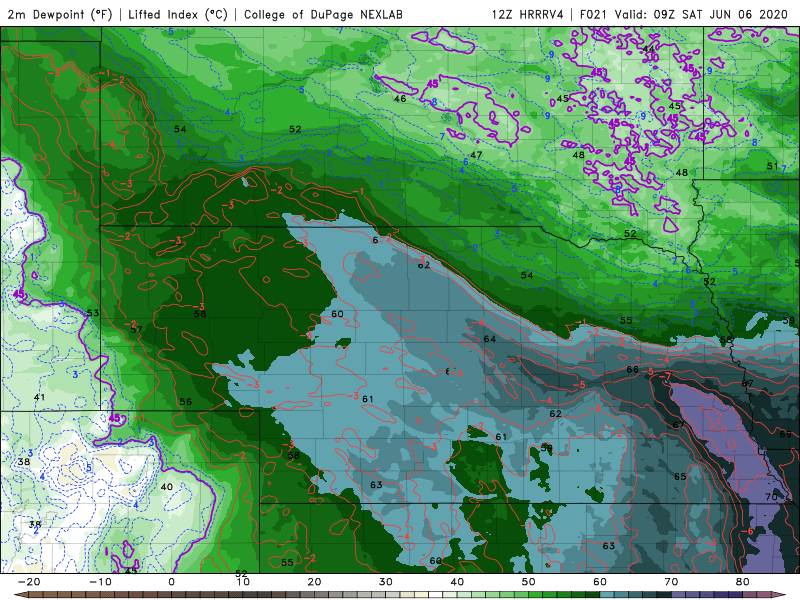Click the dewpoint value '51' on the map
The height and width of the screenshot is (600, 800).
click(772, 166)
